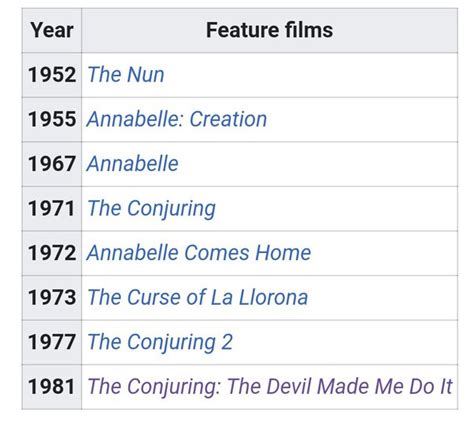Select the 1967 year cell
The width and height of the screenshot is (474, 422).
52,164
